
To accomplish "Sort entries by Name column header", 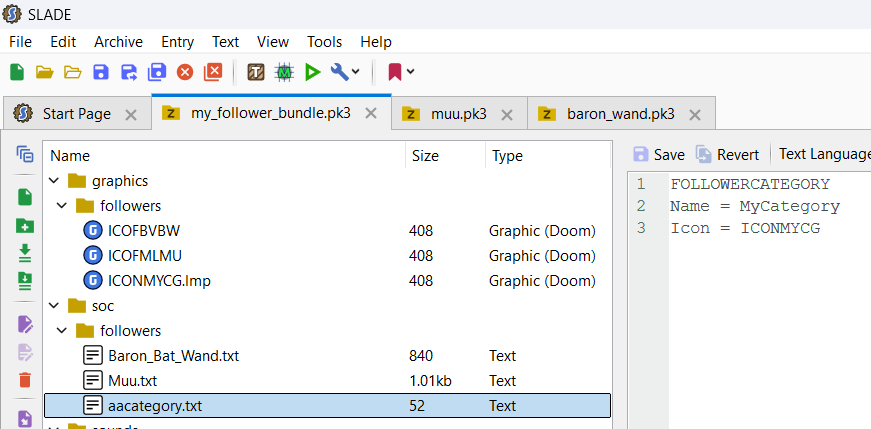I will (x=225, y=156).
